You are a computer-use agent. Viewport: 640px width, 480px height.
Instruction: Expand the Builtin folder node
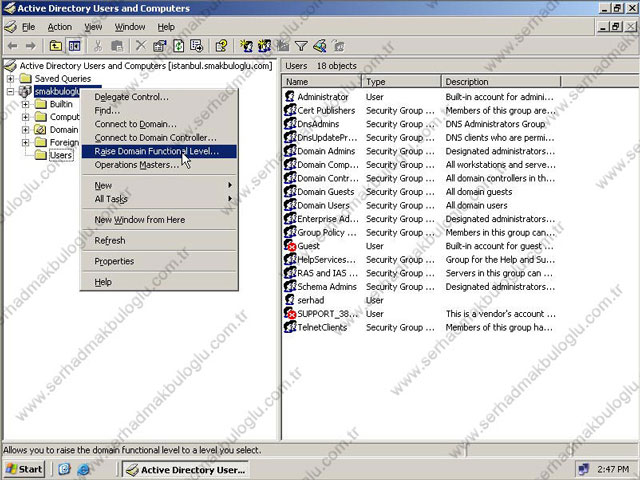tap(25, 104)
